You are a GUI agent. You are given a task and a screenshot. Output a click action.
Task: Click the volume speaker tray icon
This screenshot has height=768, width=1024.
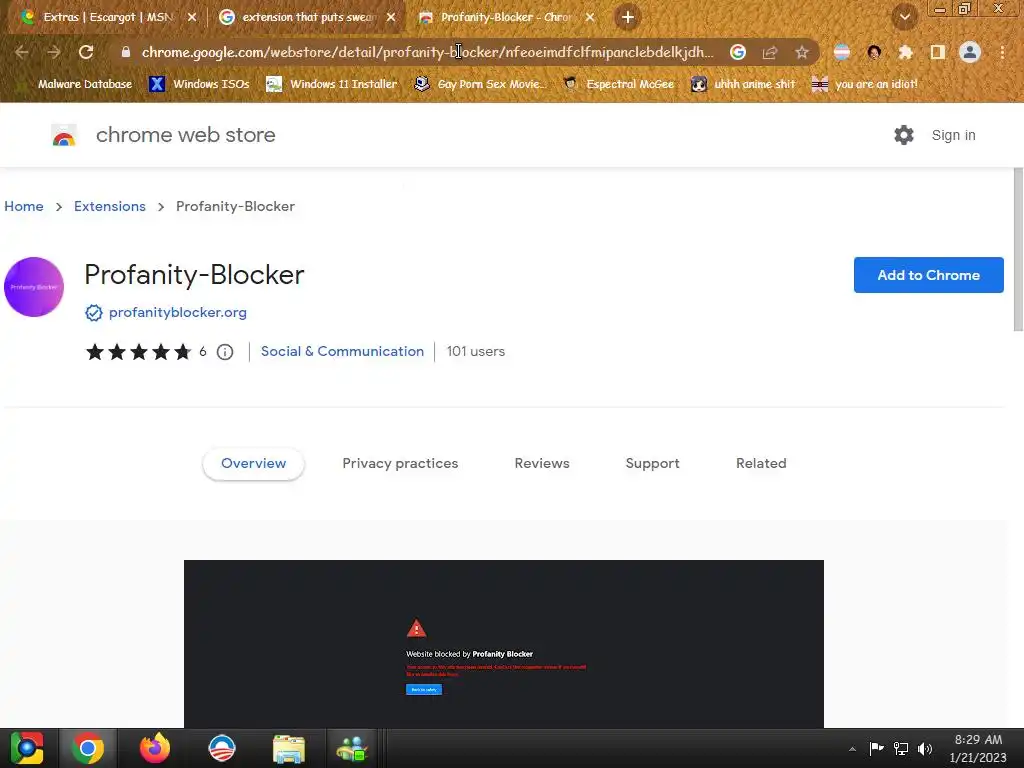pyautogui.click(x=925, y=748)
